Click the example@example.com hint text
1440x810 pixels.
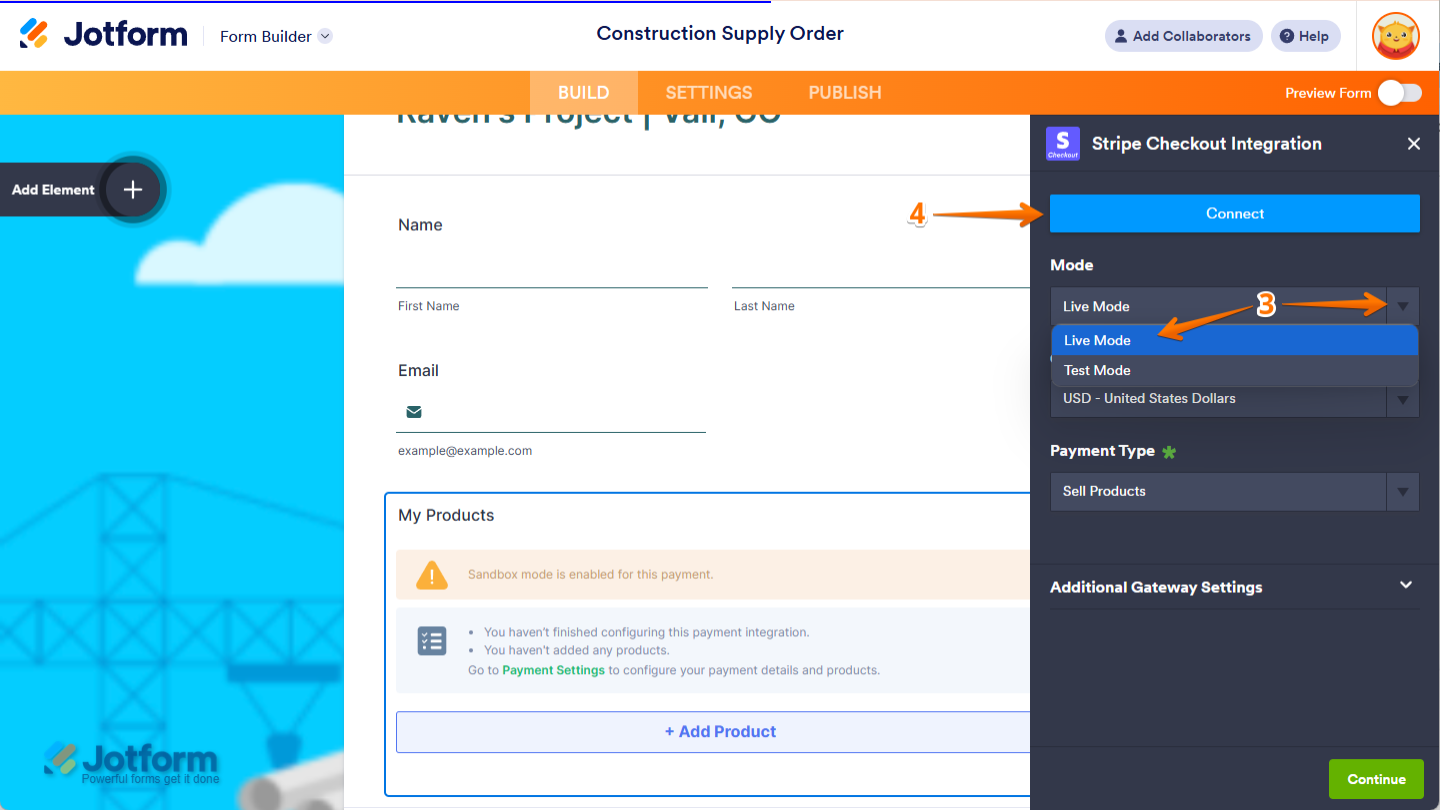[465, 451]
